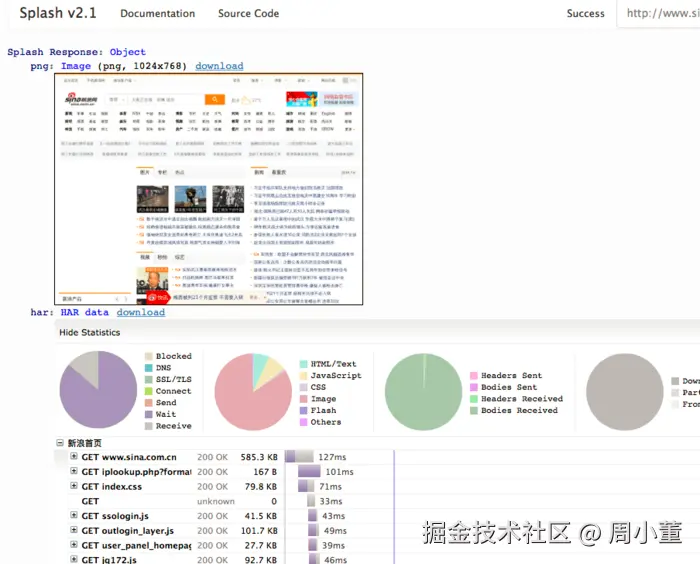
Task: Expand the GET ssologin.js request
Action: [74, 515]
